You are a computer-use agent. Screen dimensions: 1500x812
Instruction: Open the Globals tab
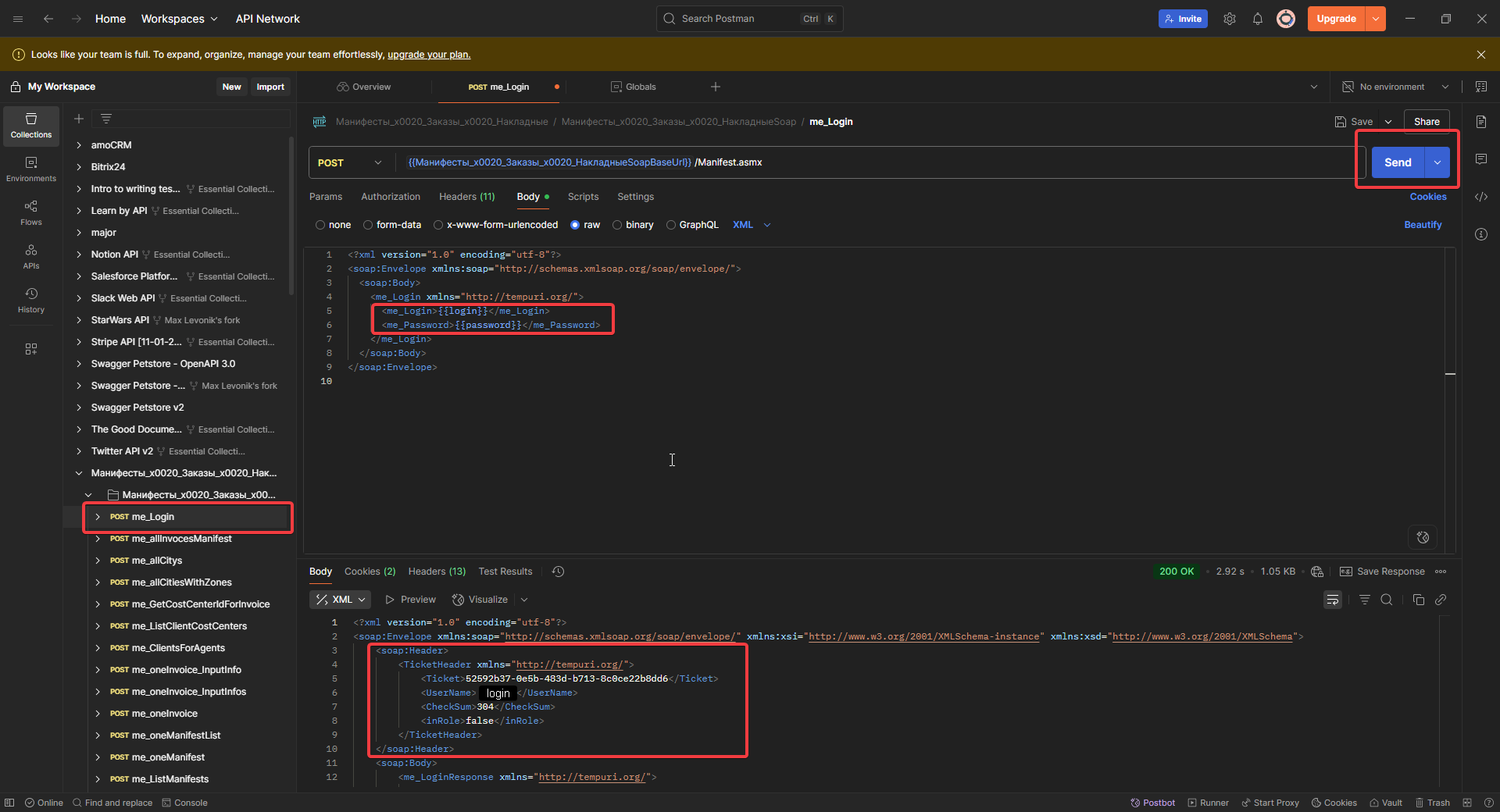(634, 87)
